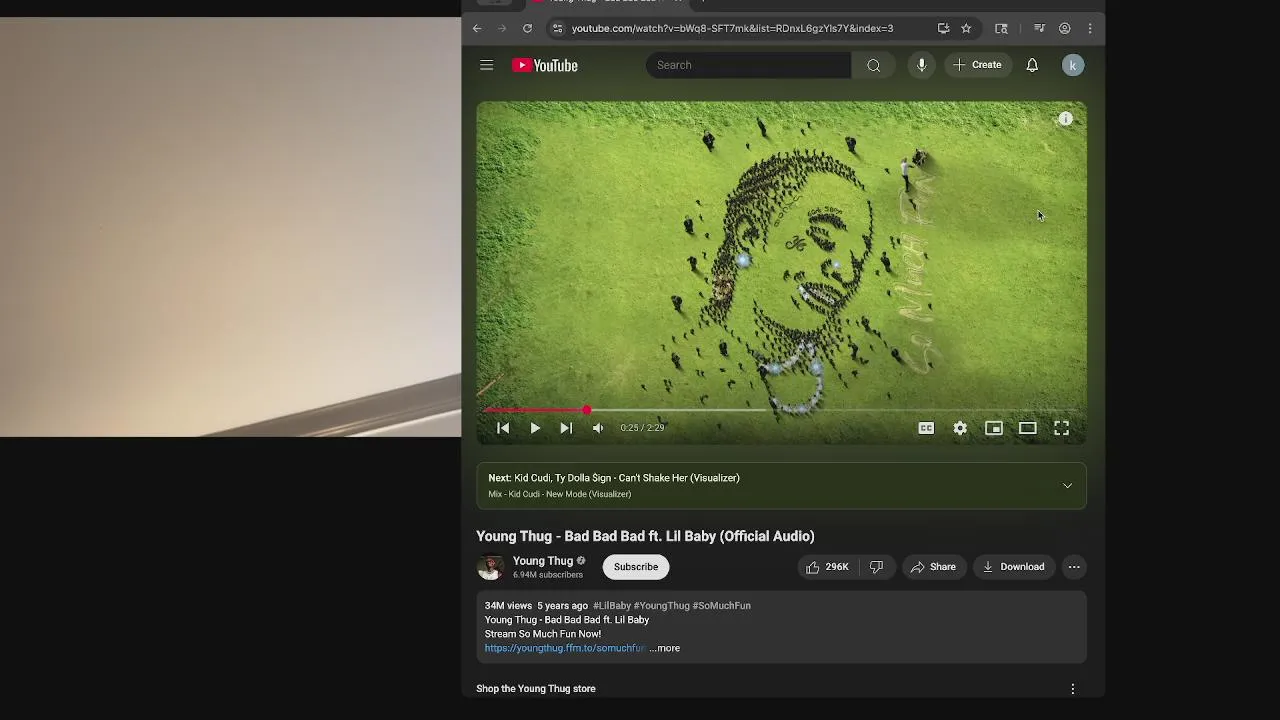The image size is (1280, 720).
Task: Subscribe to Young Thug
Action: (636, 567)
